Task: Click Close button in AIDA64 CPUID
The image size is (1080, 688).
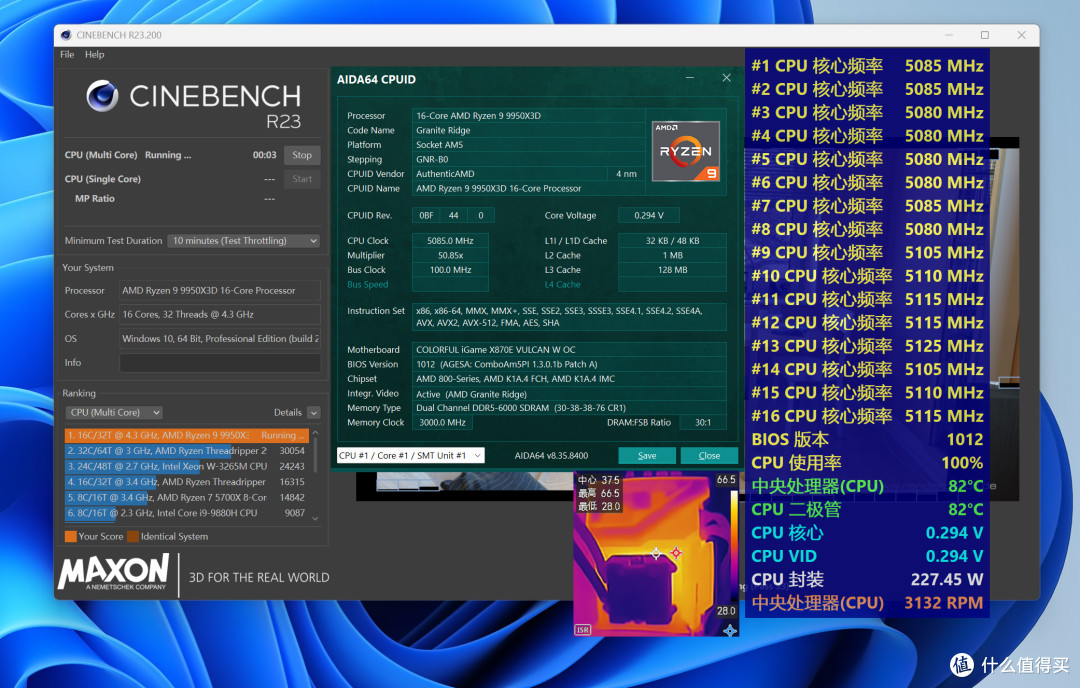Action: [x=709, y=455]
